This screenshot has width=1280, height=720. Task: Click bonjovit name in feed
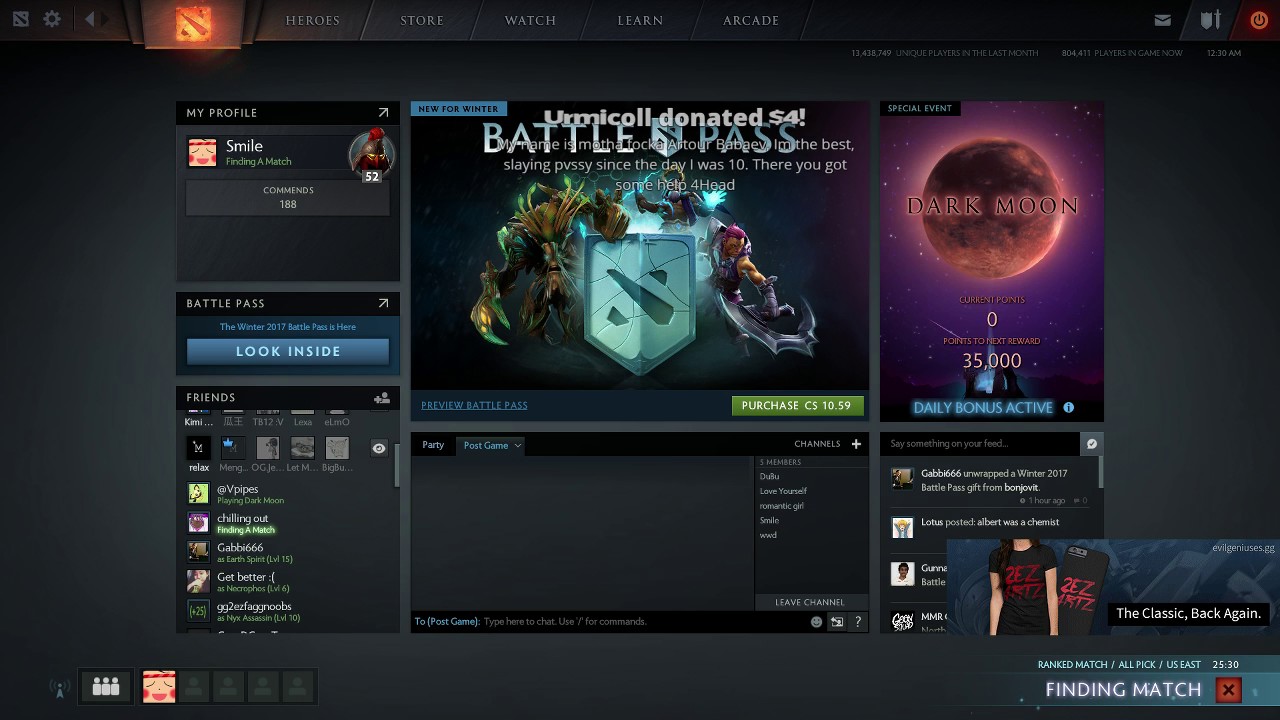pyautogui.click(x=1020, y=487)
